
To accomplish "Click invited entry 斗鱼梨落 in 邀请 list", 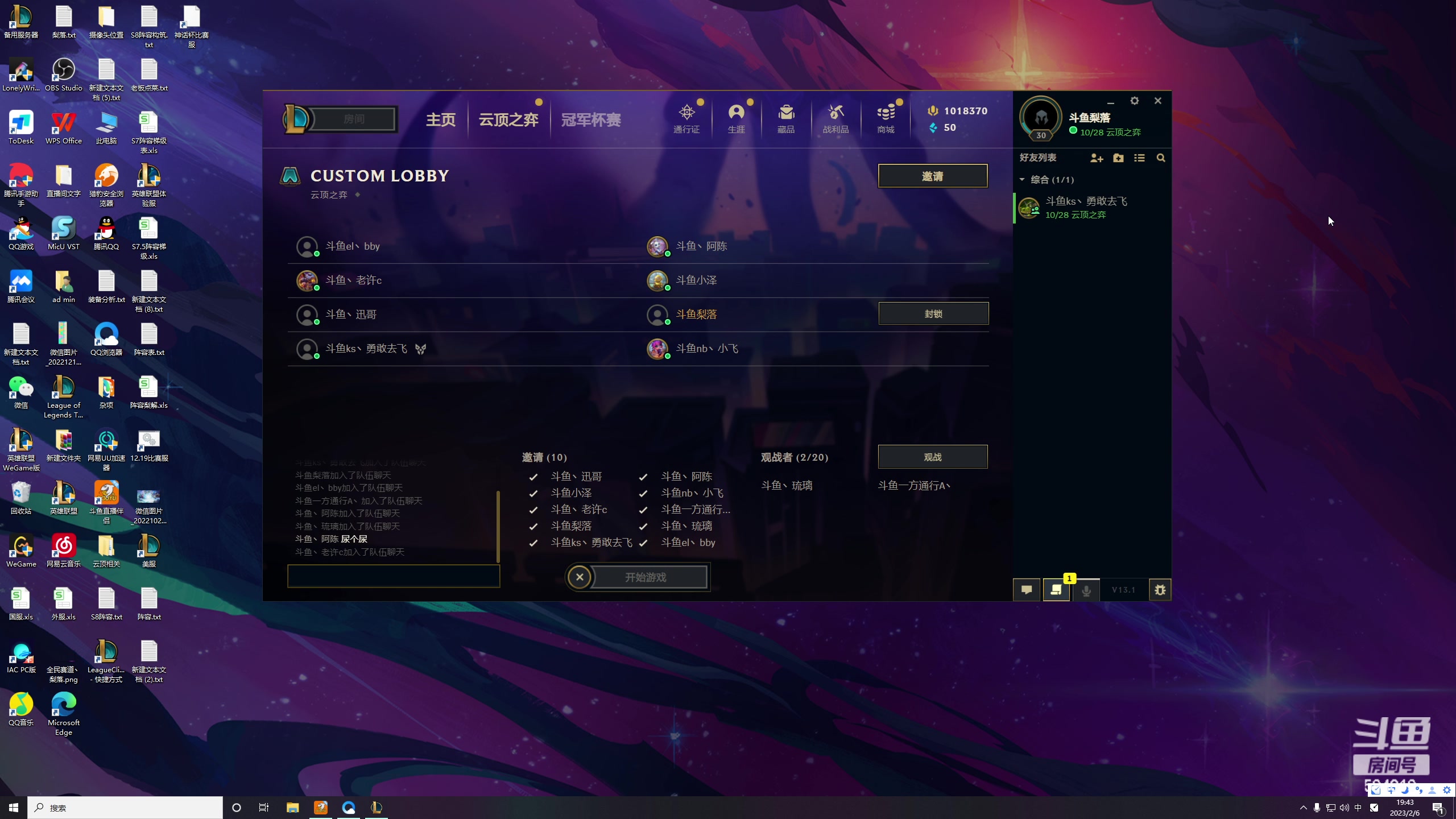I will coord(571,526).
